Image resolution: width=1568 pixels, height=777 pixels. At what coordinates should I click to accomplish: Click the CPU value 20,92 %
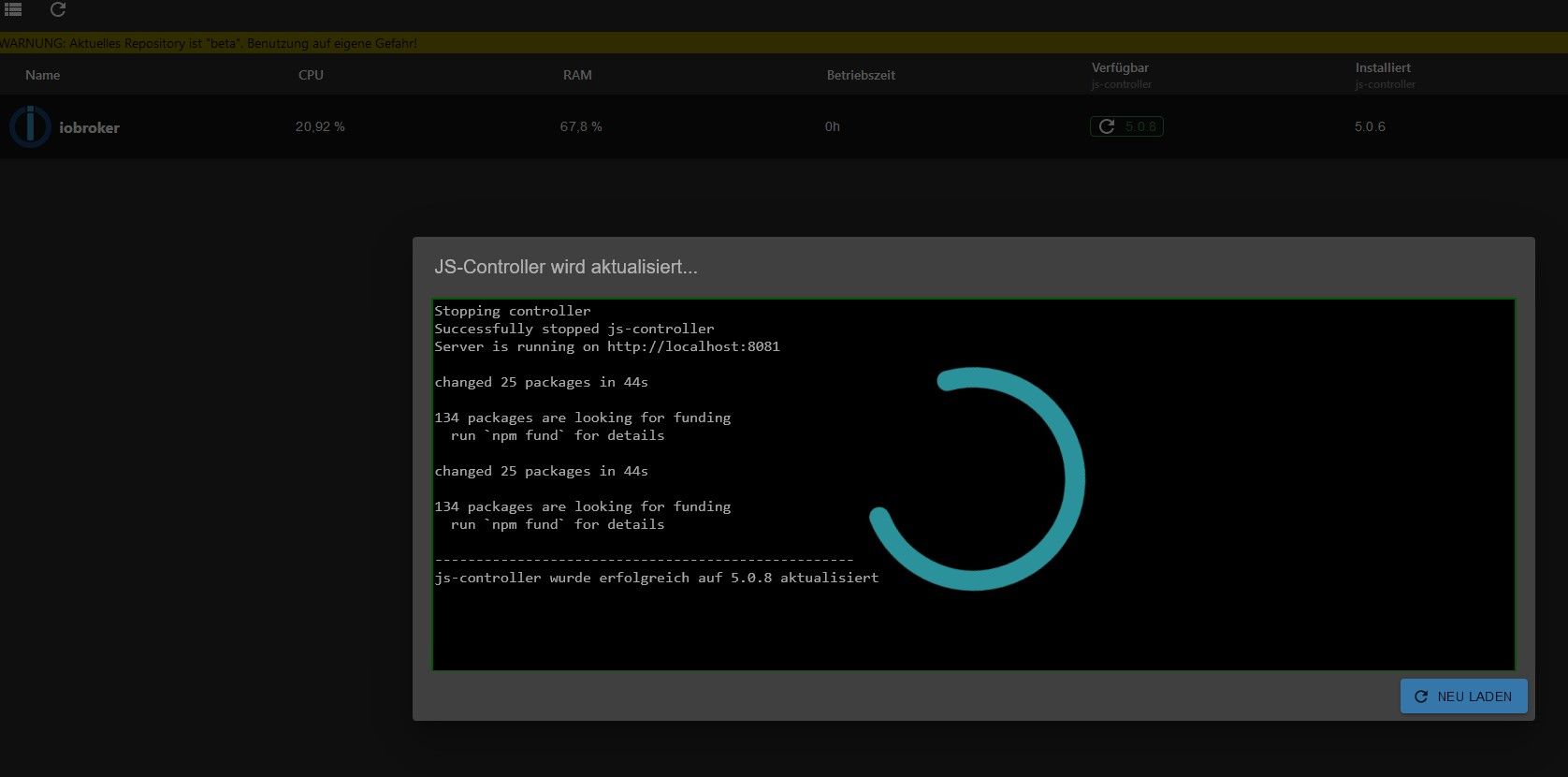(320, 126)
